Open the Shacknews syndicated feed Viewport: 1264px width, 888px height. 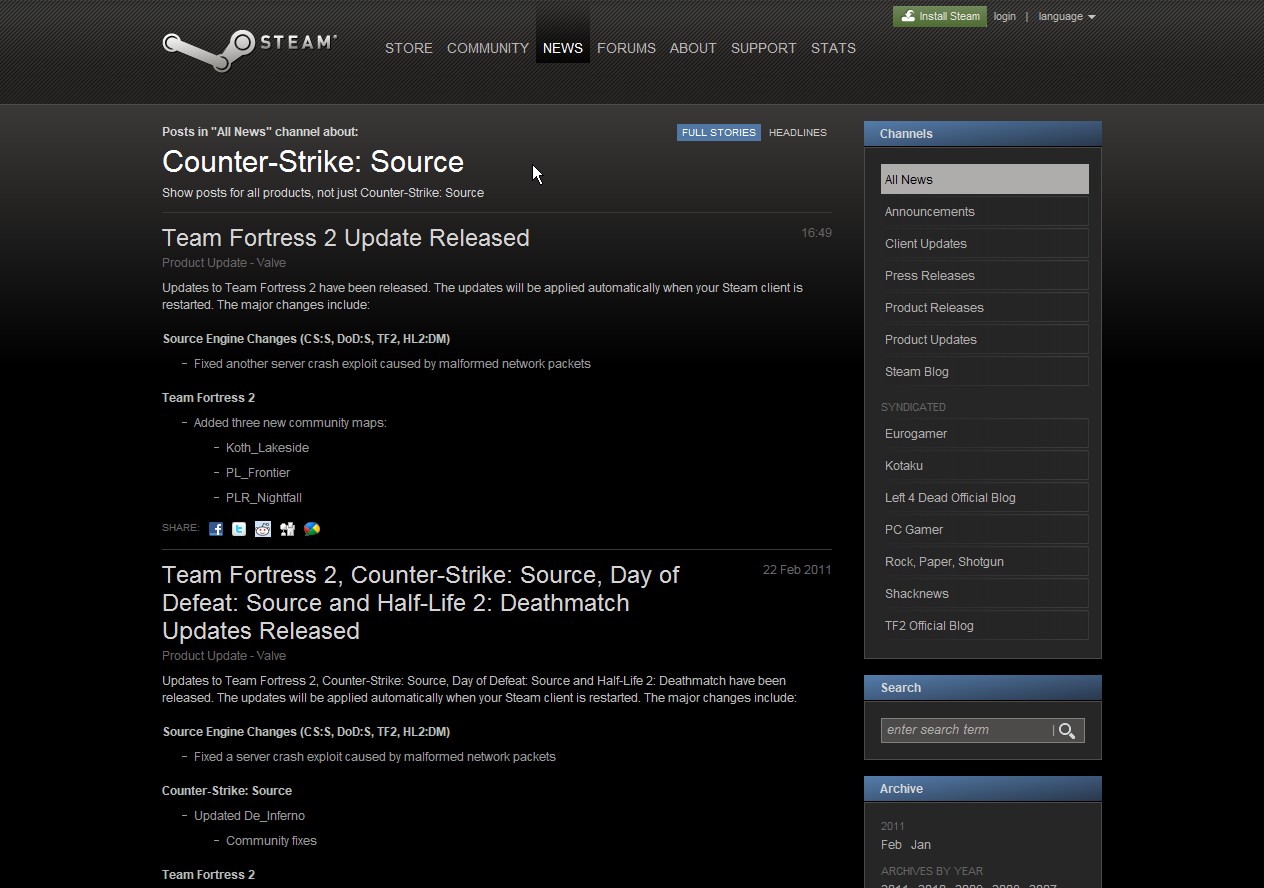click(985, 594)
